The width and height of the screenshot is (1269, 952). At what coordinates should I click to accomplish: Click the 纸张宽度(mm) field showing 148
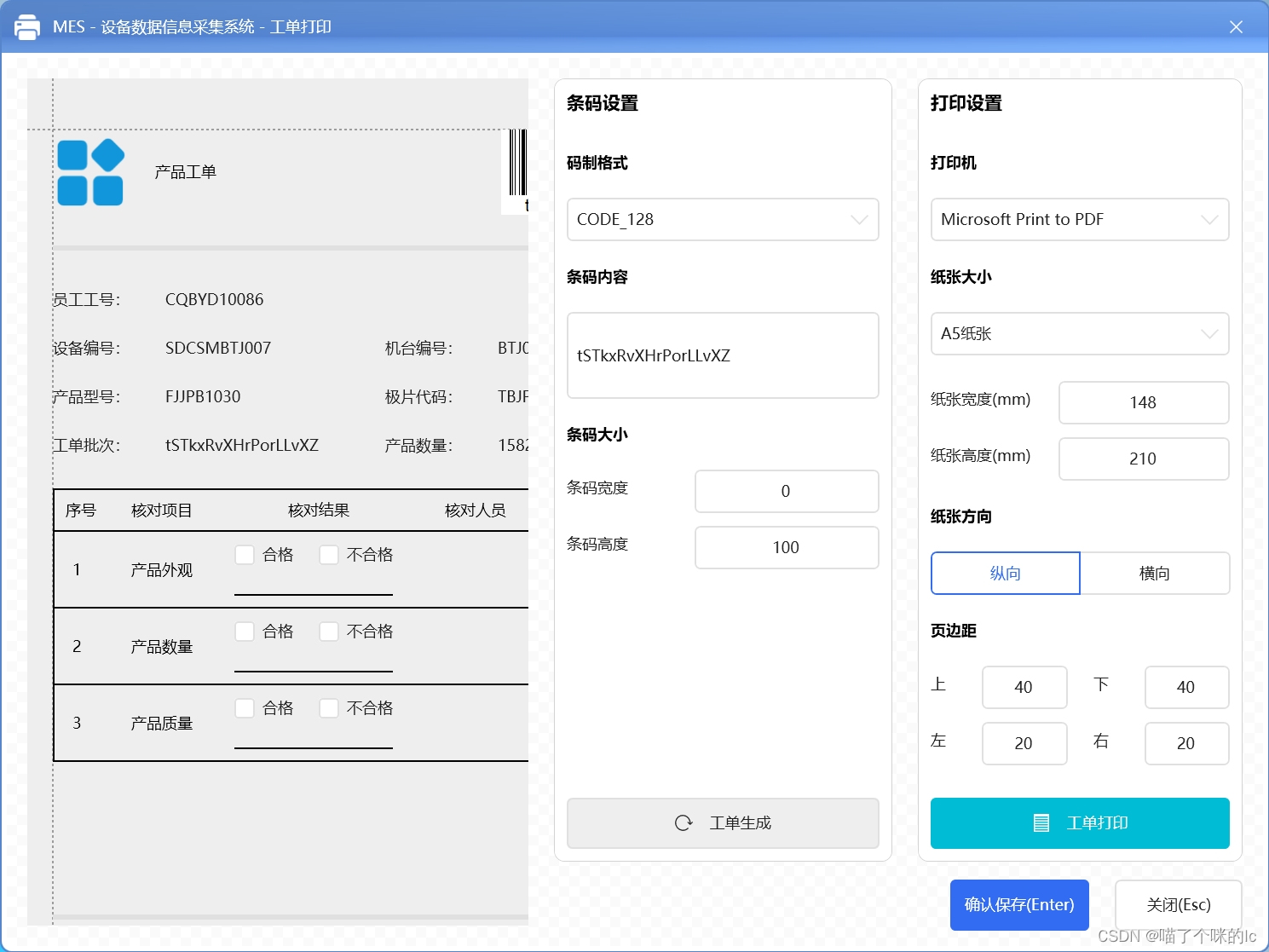(1144, 403)
